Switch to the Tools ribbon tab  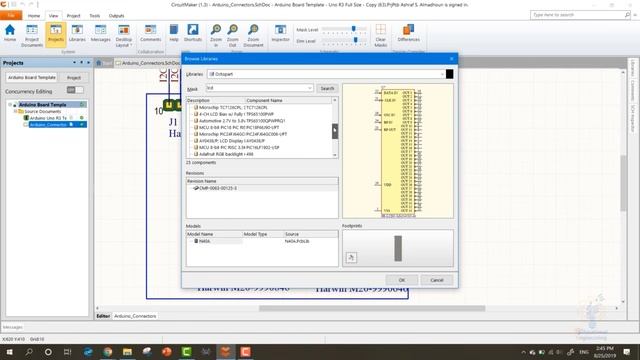tap(95, 16)
